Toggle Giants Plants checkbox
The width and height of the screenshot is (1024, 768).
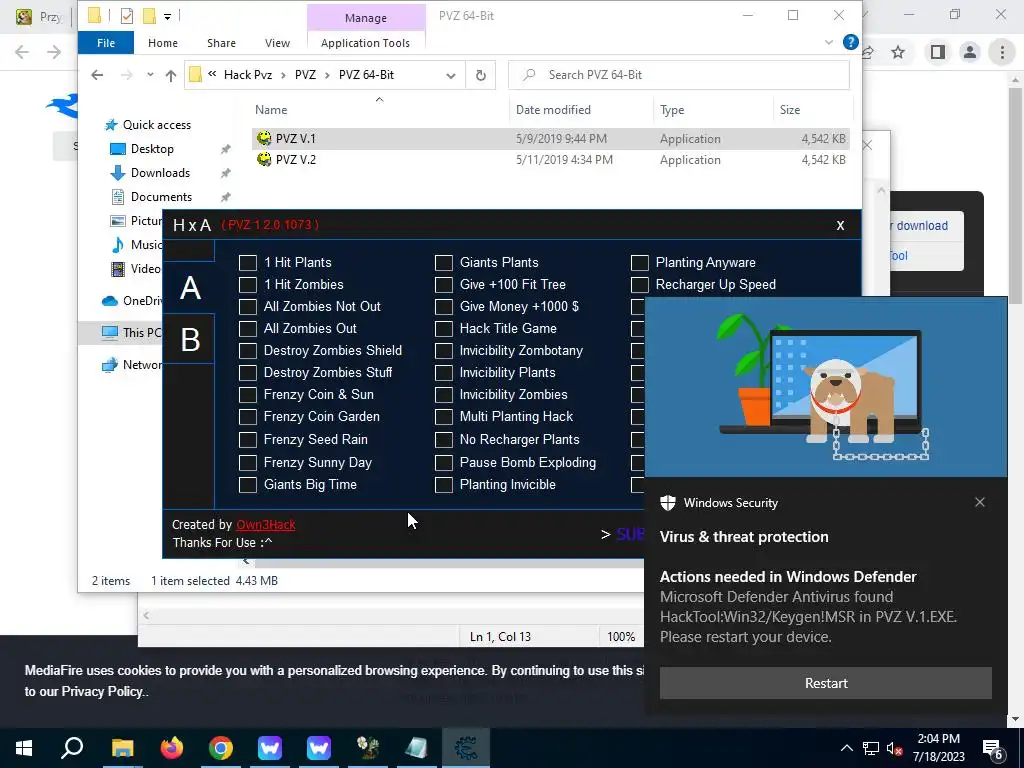(x=443, y=263)
